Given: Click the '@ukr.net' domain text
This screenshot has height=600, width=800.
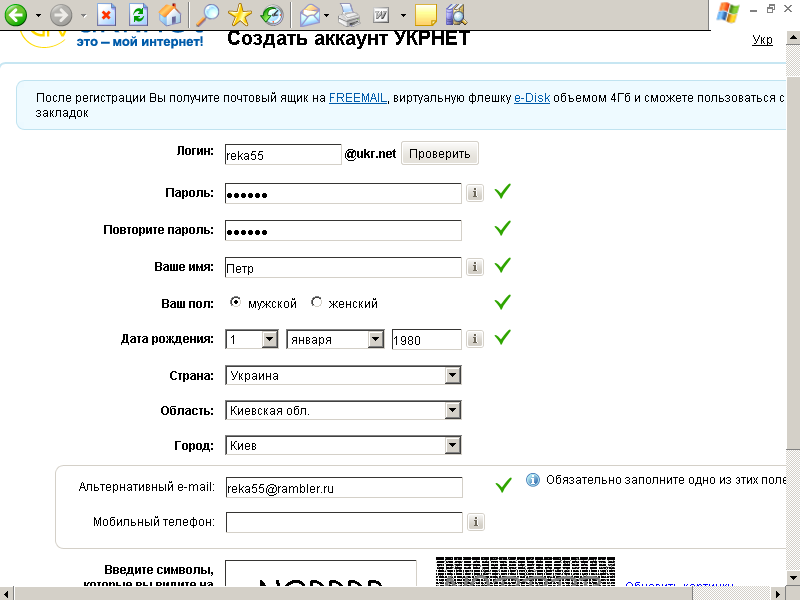Looking at the screenshot, I should click(x=370, y=154).
